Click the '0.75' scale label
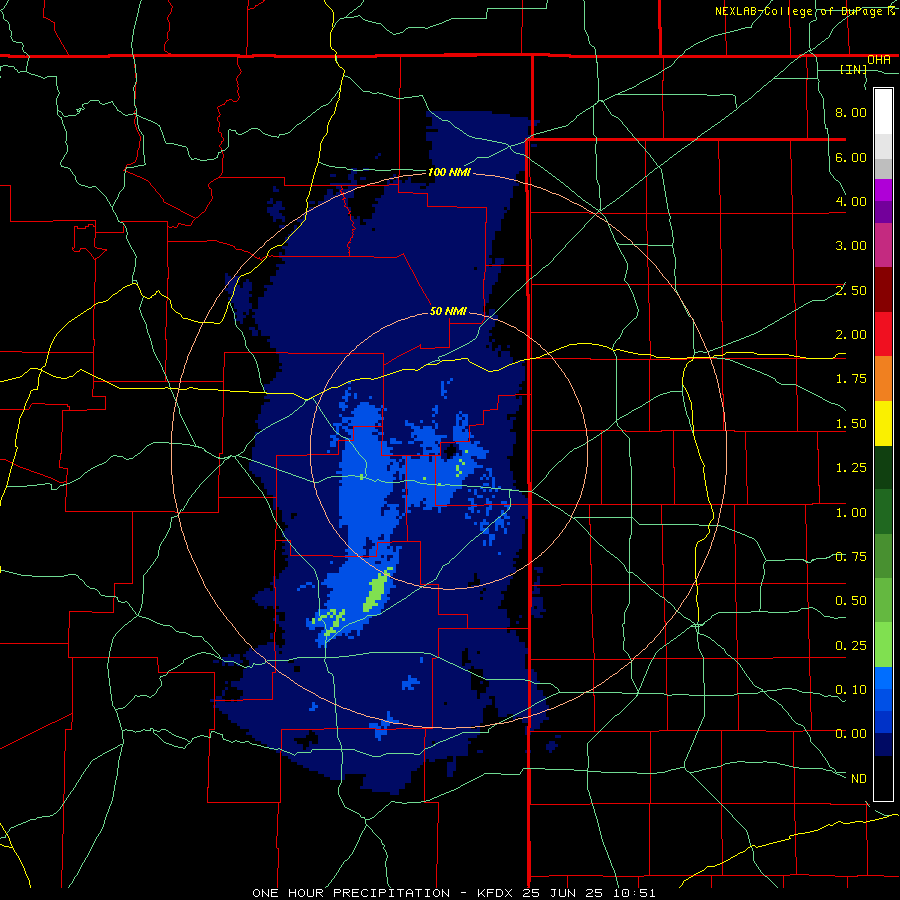The height and width of the screenshot is (900, 900). pyautogui.click(x=851, y=557)
